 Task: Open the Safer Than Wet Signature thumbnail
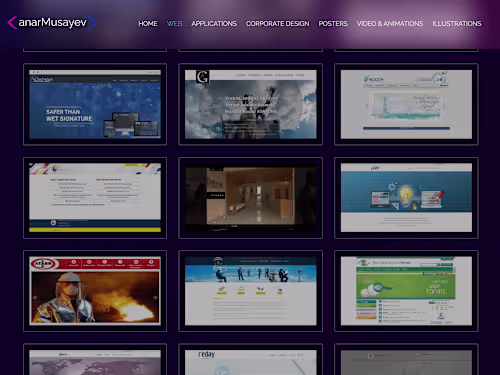(x=95, y=104)
